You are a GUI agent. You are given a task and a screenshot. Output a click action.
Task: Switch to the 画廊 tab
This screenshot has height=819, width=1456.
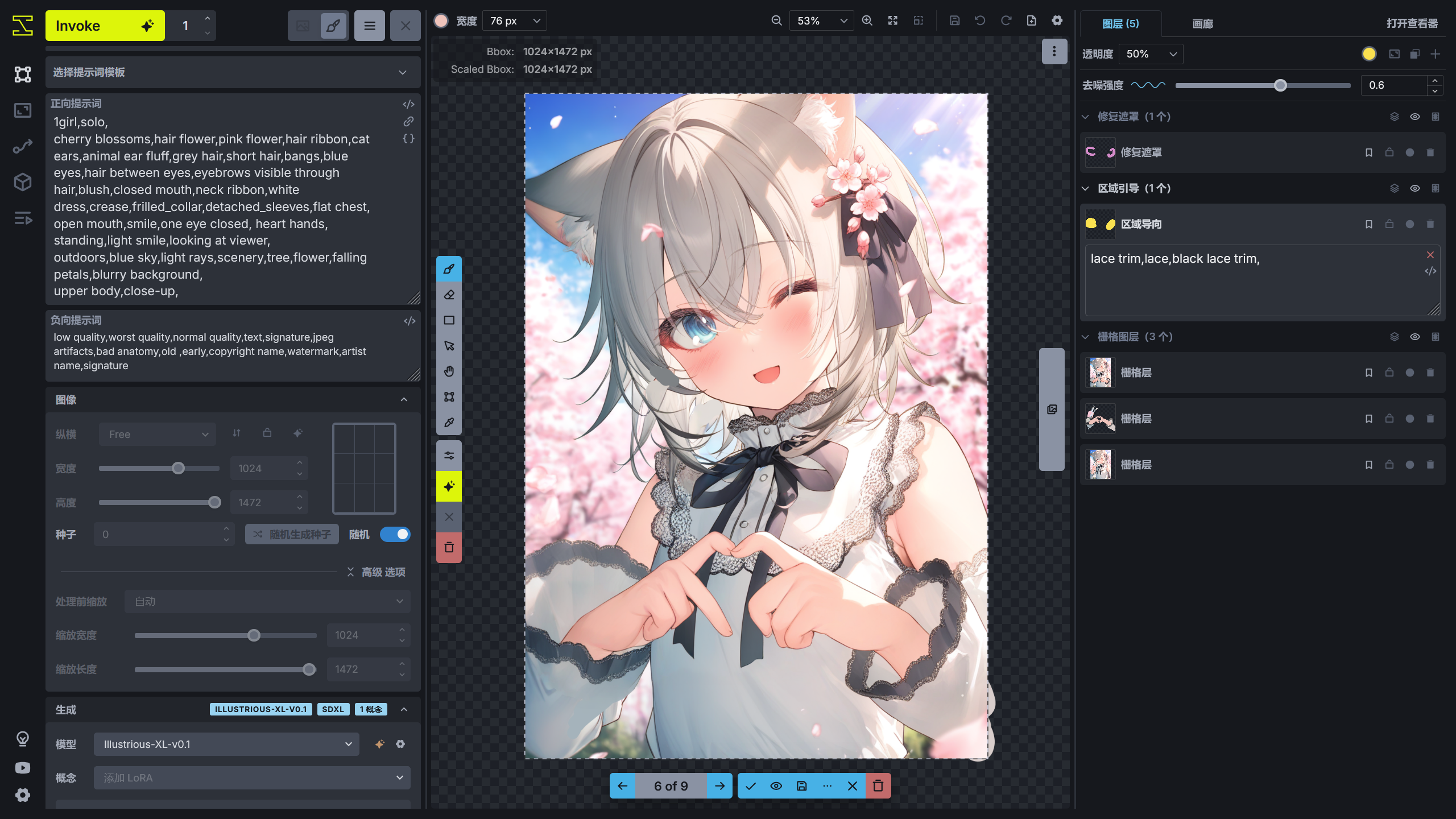1202,23
